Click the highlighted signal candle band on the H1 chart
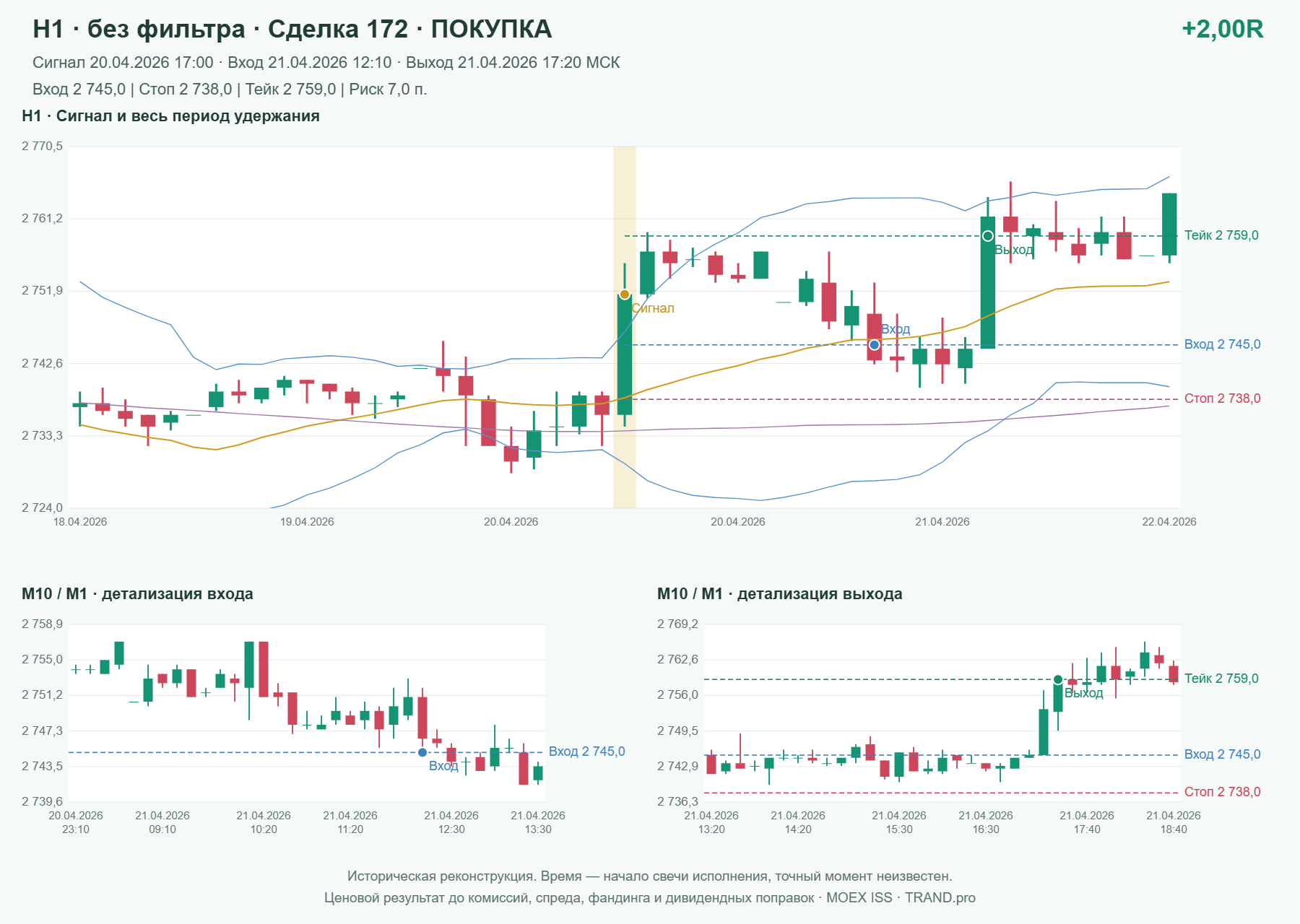 tap(625, 327)
